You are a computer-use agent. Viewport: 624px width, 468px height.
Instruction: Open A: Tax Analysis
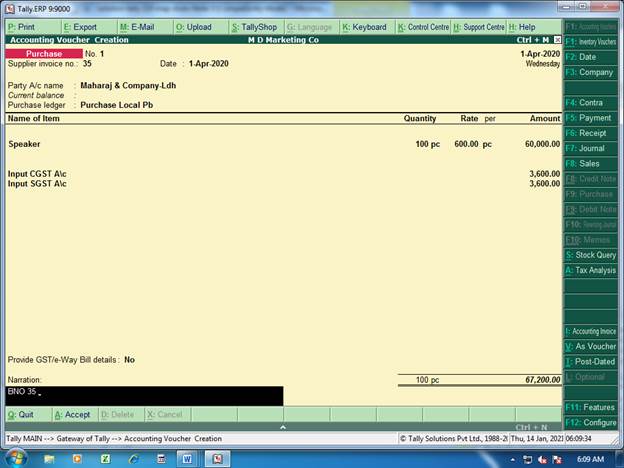coord(591,270)
